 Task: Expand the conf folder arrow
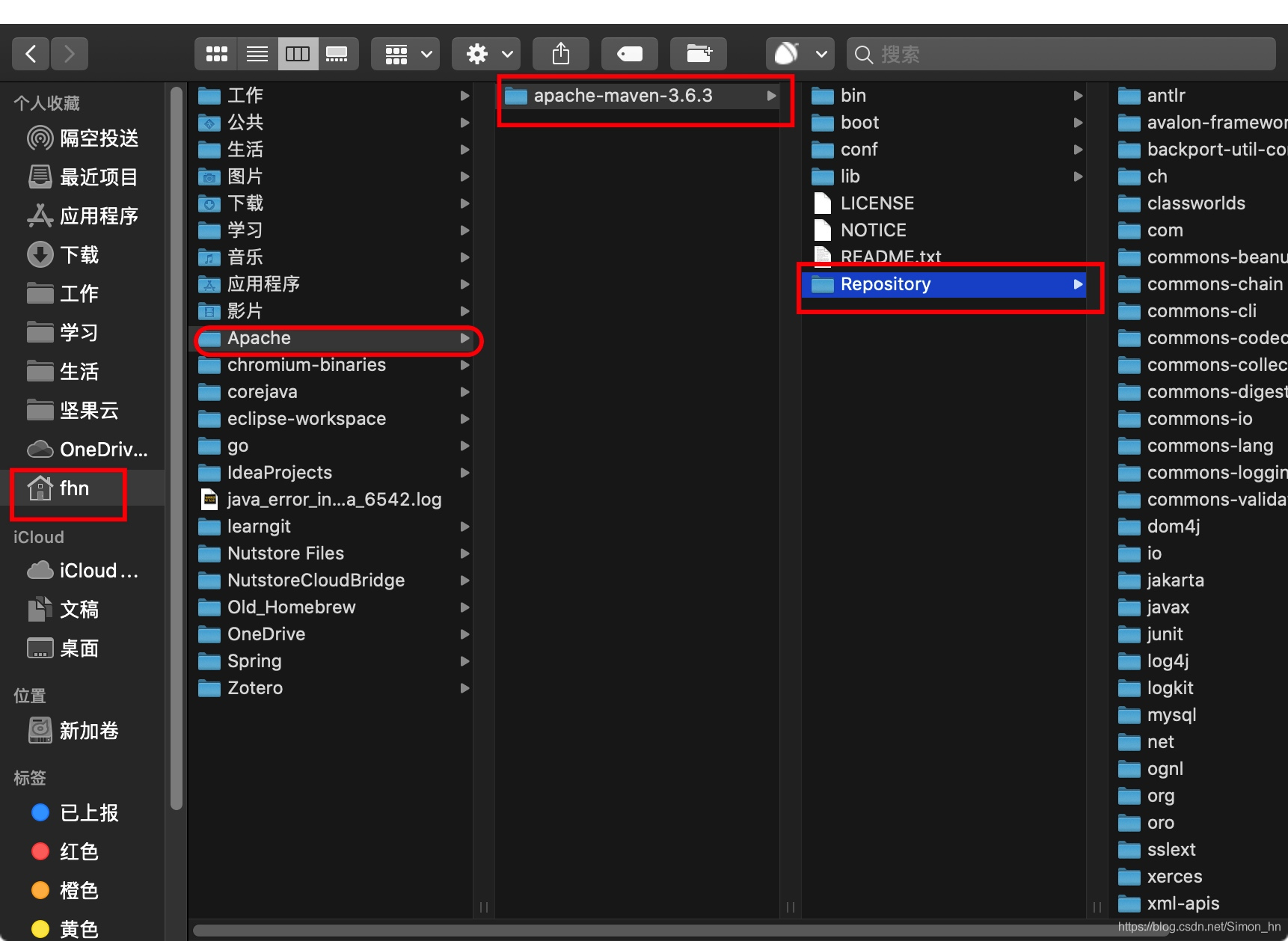[x=1078, y=150]
